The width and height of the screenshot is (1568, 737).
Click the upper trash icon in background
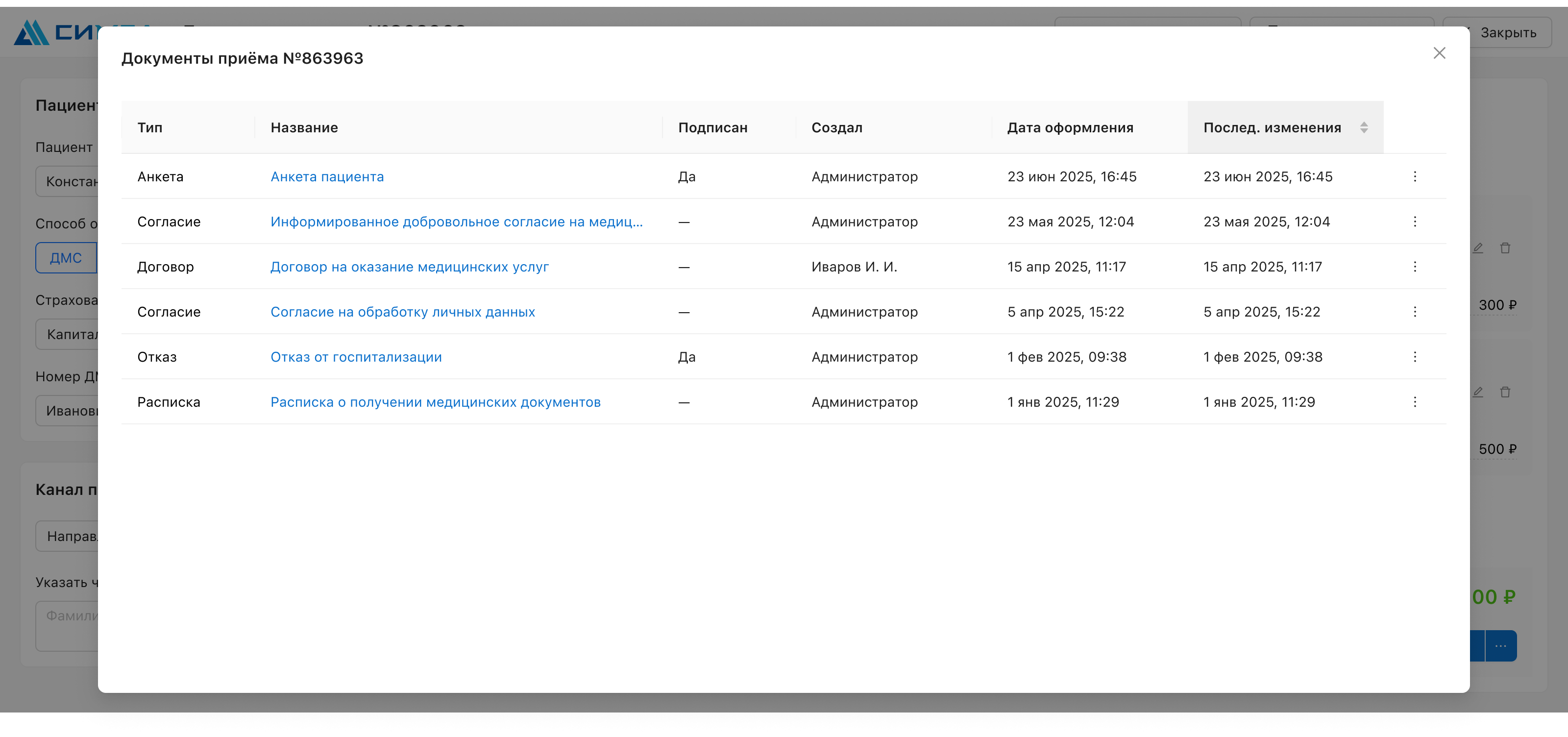pyautogui.click(x=1505, y=247)
